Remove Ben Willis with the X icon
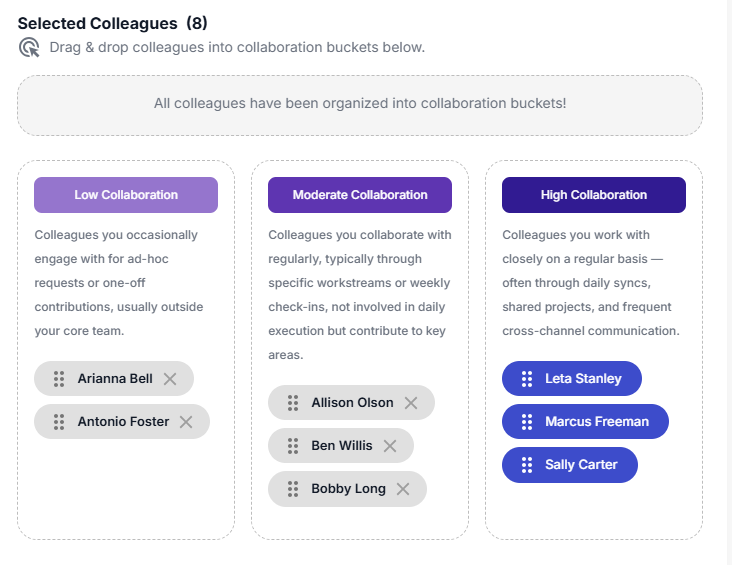Screen dimensions: 732x565 tap(390, 446)
